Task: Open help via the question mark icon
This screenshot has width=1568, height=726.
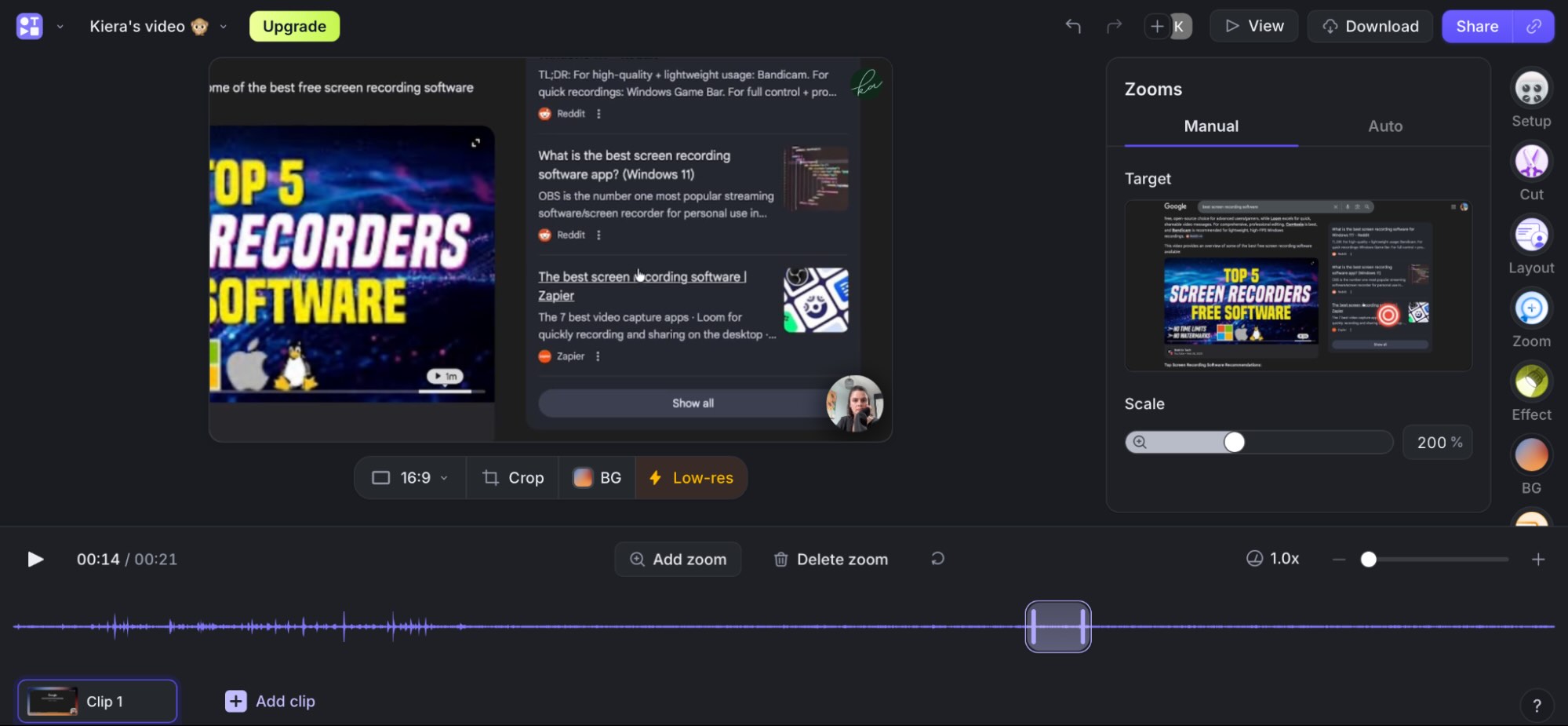Action: [1537, 704]
